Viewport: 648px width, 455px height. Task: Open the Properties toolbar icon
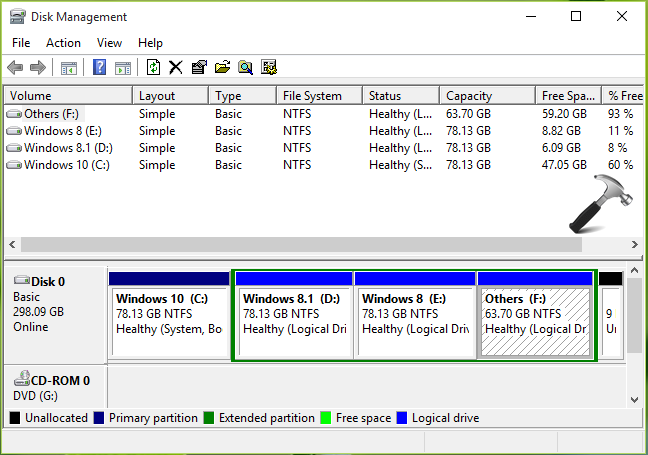[199, 67]
